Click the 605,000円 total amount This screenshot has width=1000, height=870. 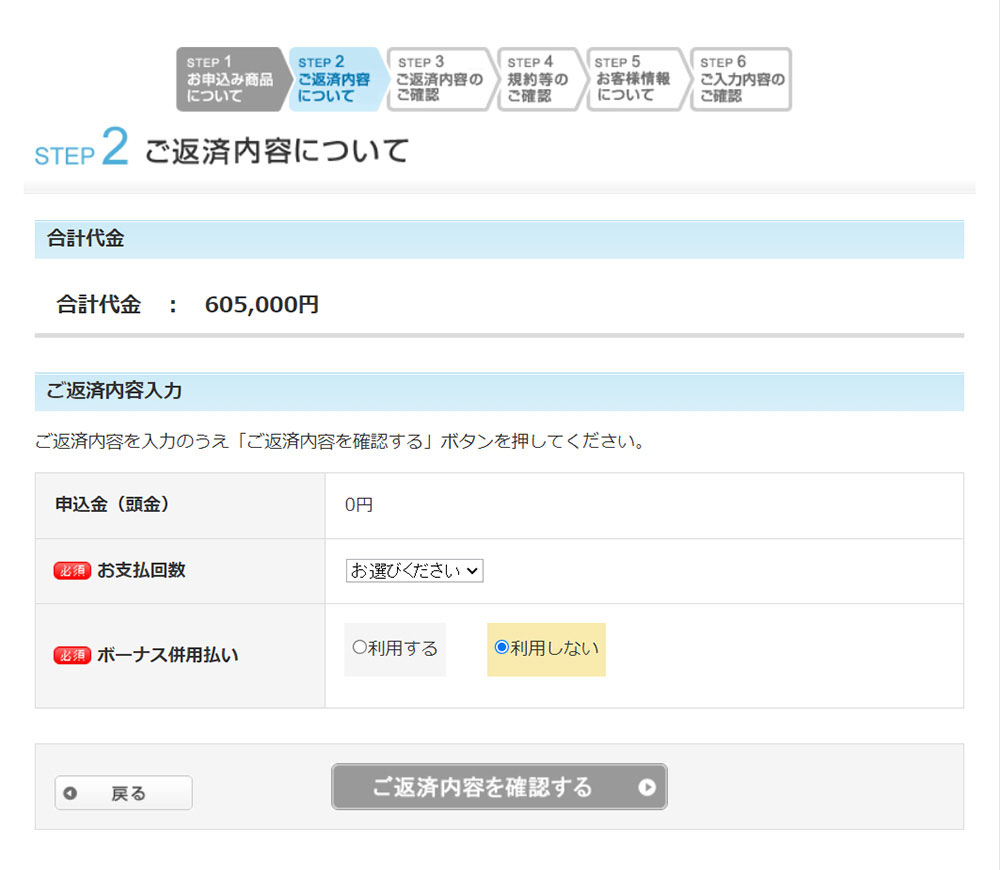[x=261, y=305]
